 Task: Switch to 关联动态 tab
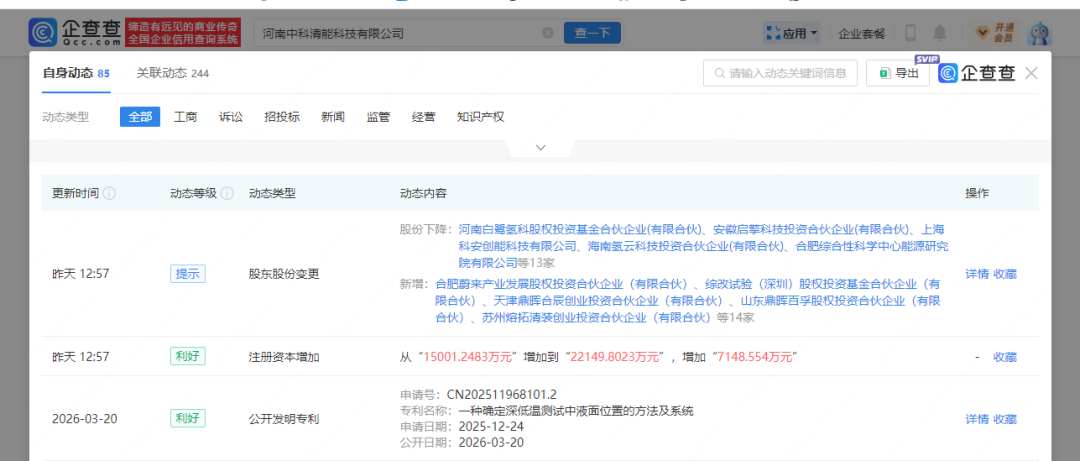click(172, 73)
